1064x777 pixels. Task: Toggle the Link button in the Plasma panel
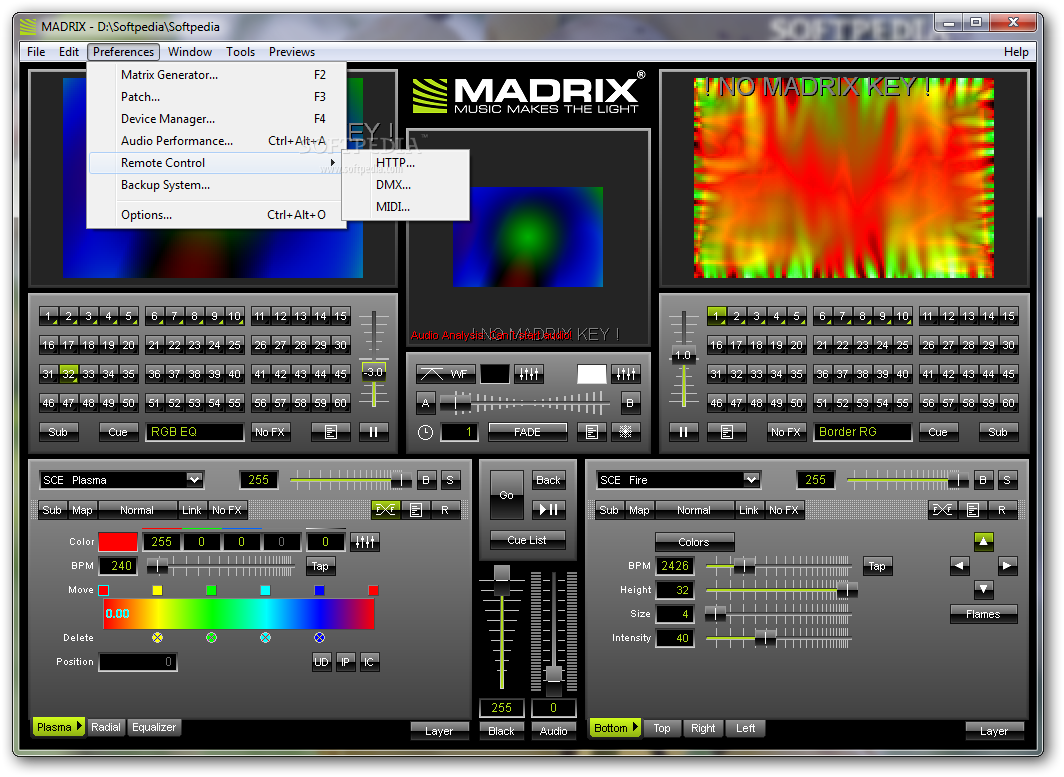click(192, 510)
